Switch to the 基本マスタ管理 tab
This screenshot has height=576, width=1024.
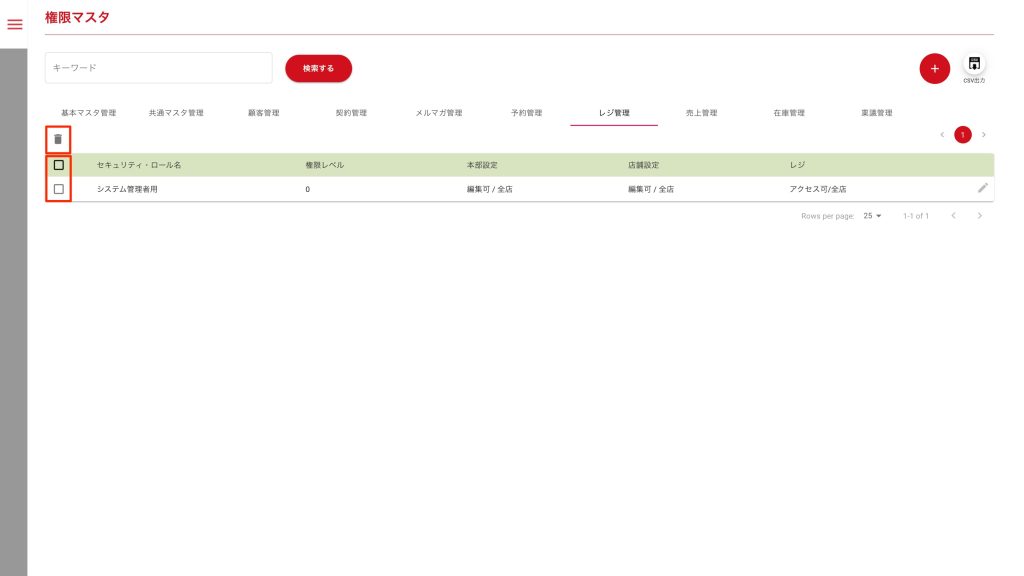click(89, 113)
